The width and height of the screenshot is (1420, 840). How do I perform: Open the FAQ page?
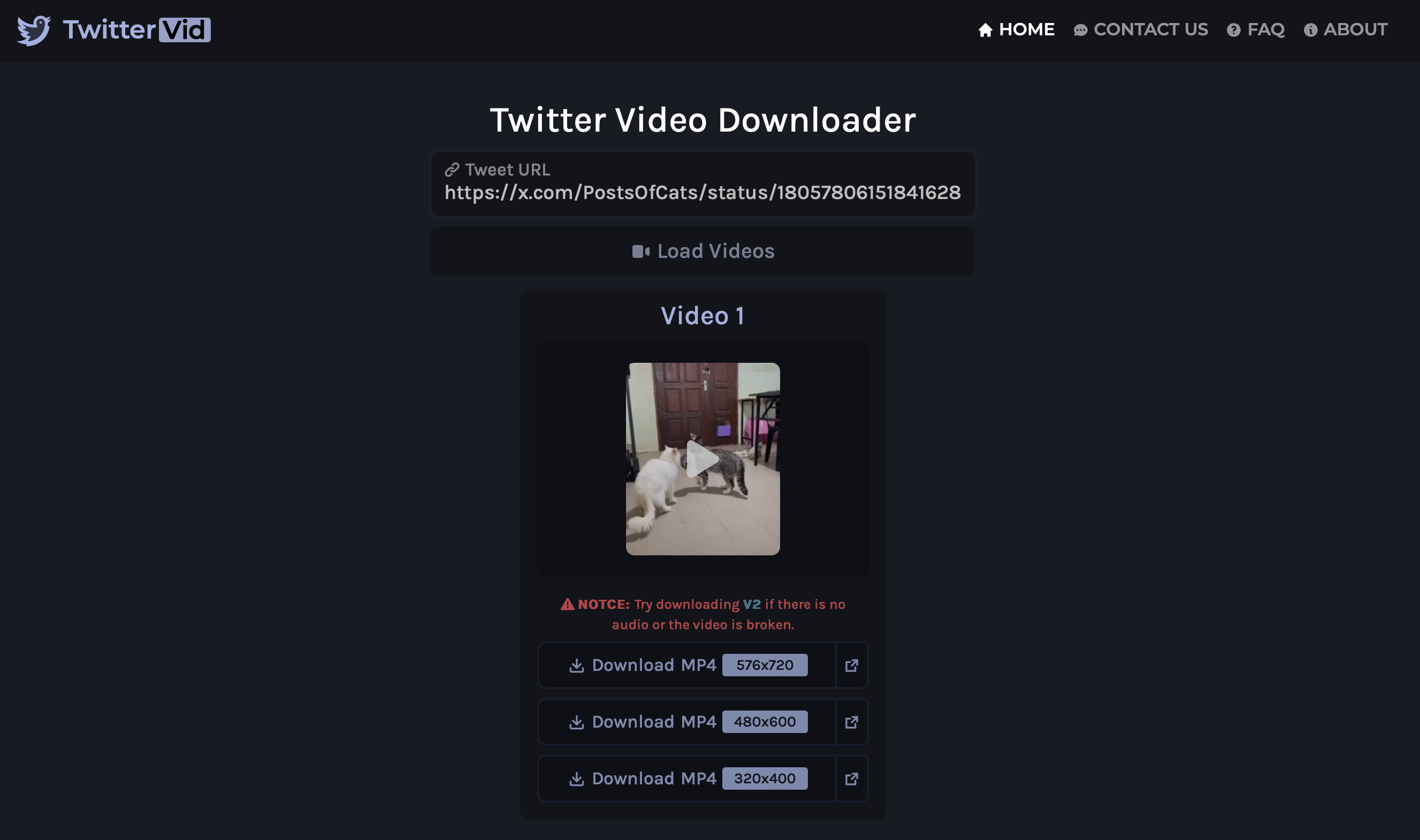tap(1265, 29)
